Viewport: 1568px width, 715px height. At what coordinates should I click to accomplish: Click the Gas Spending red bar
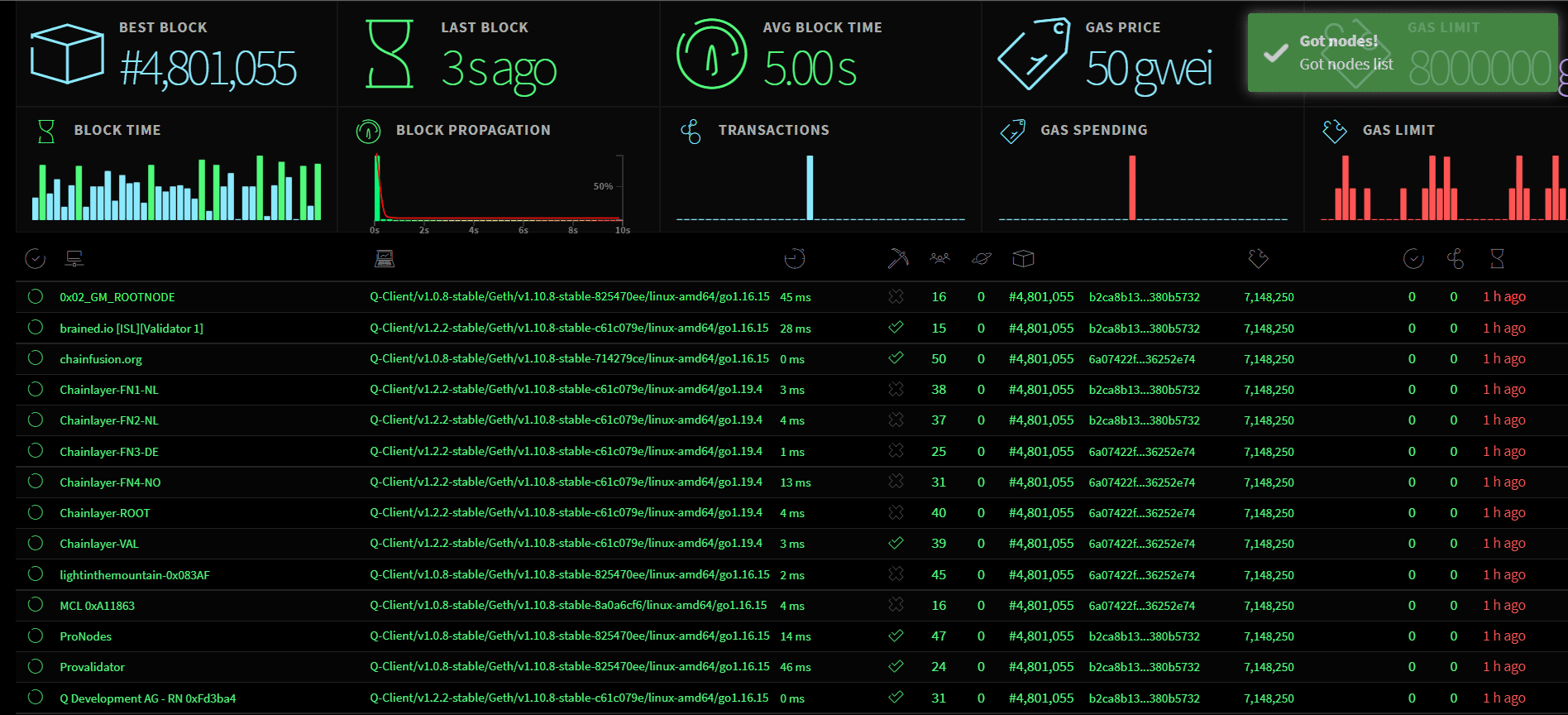[x=1132, y=188]
